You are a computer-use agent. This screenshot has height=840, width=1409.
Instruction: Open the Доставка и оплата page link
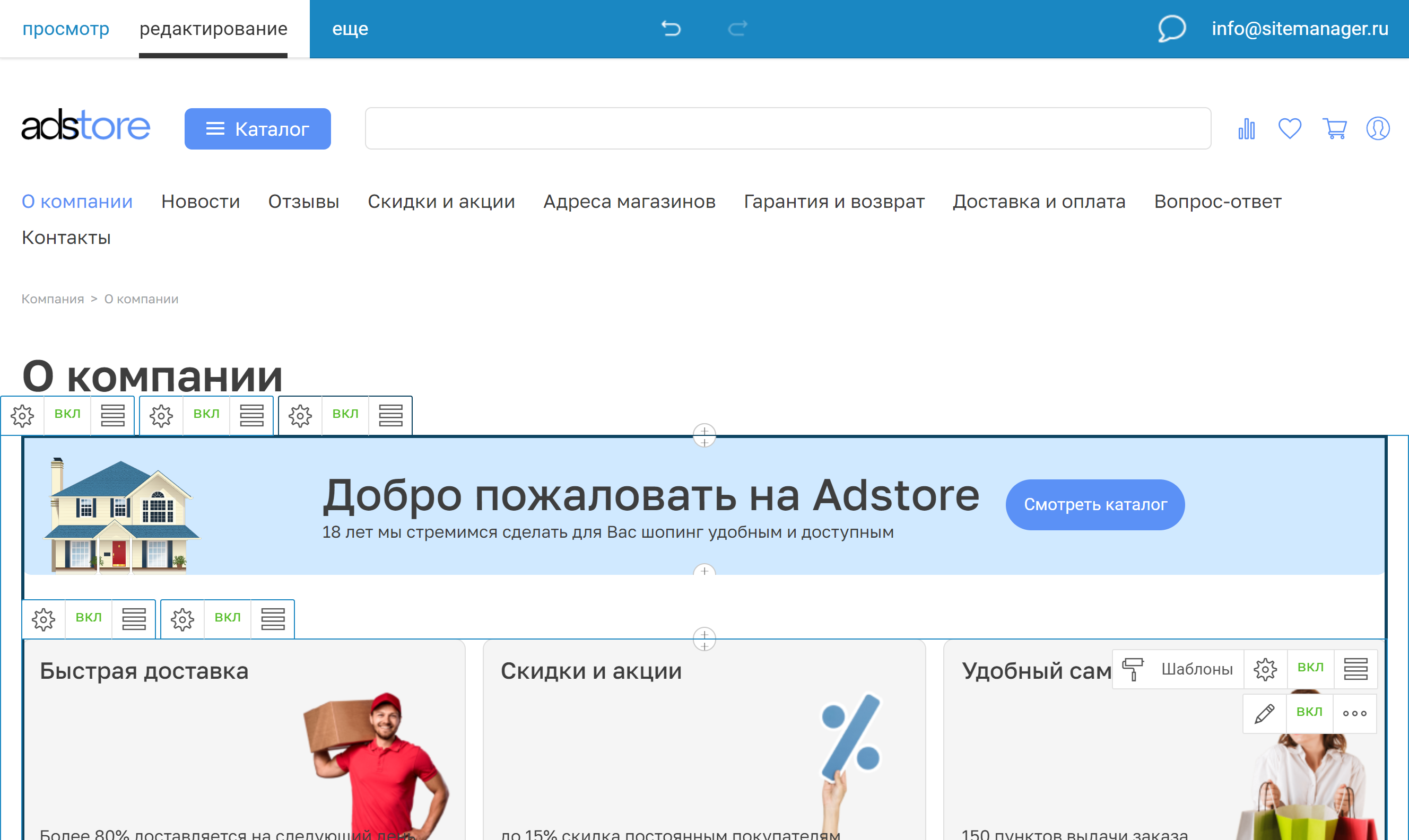[1039, 202]
